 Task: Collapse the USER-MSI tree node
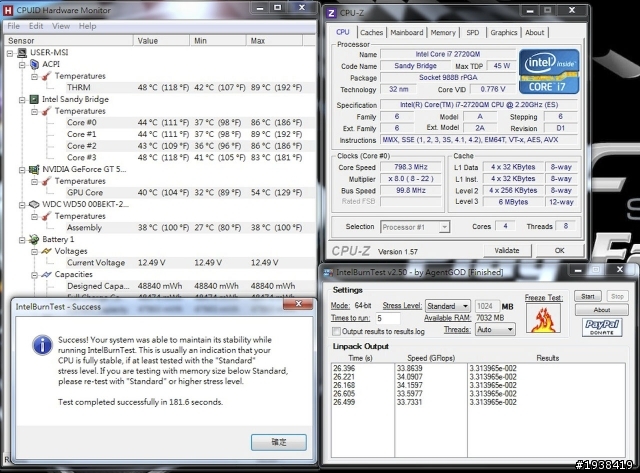[10, 53]
